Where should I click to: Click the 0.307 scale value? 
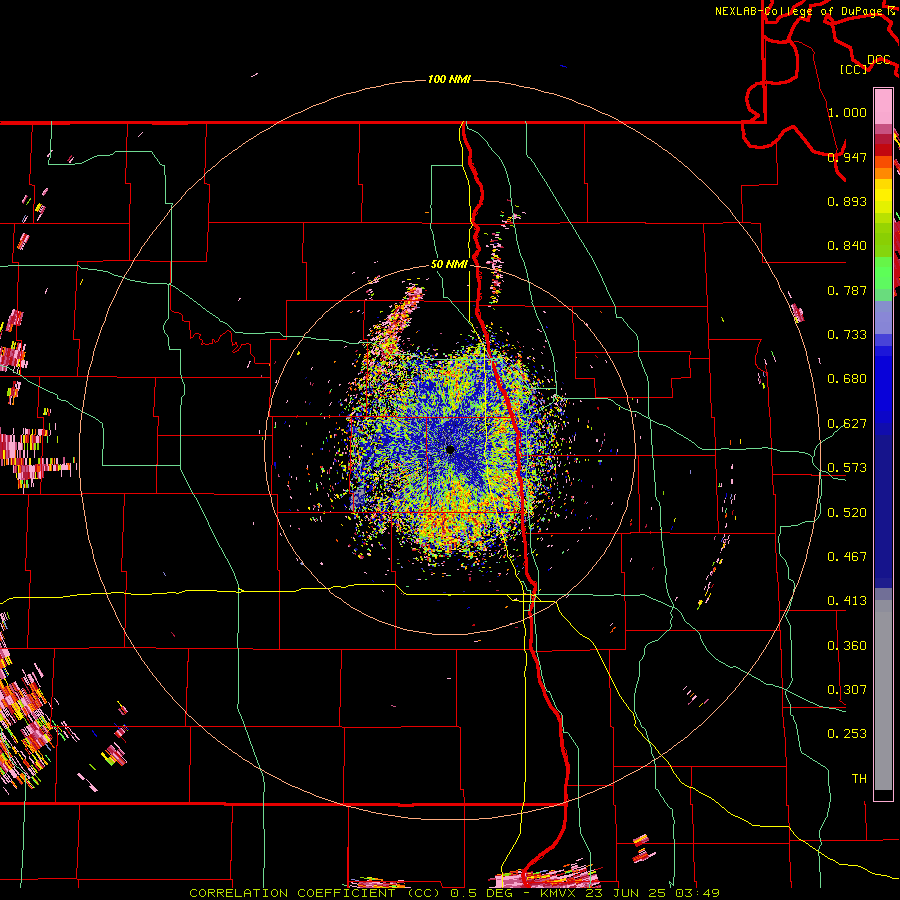(x=847, y=690)
